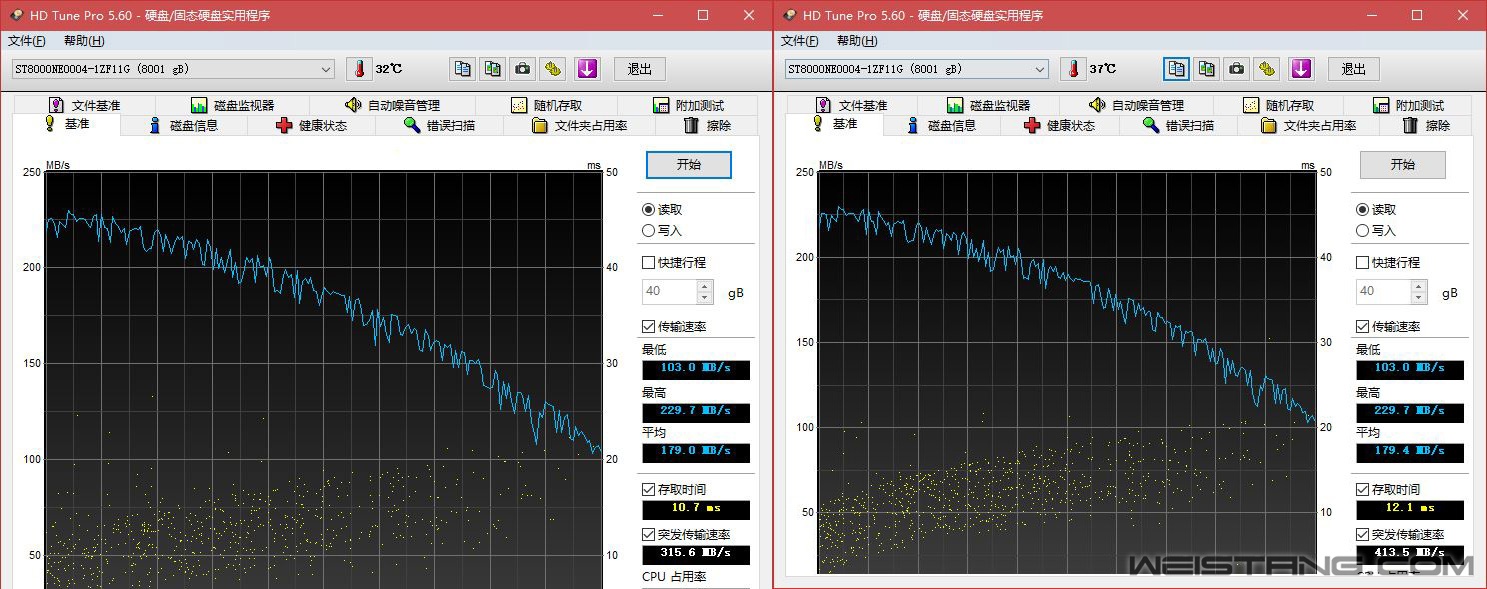Switch to 错误扫描 tab in right window
The width and height of the screenshot is (1487, 589).
[1178, 125]
